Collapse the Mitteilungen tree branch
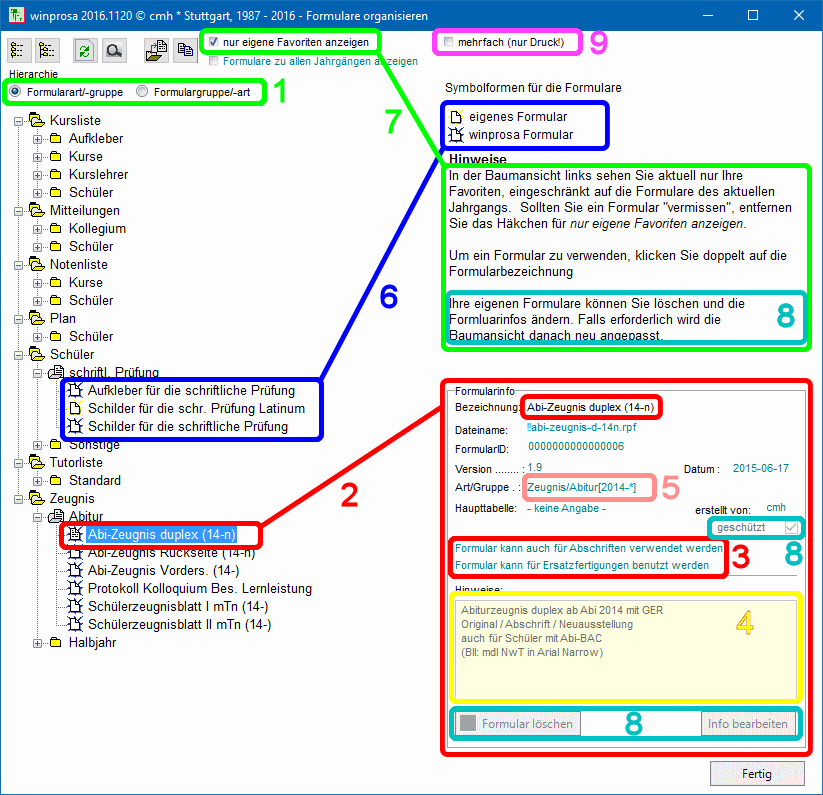 click(x=21, y=211)
